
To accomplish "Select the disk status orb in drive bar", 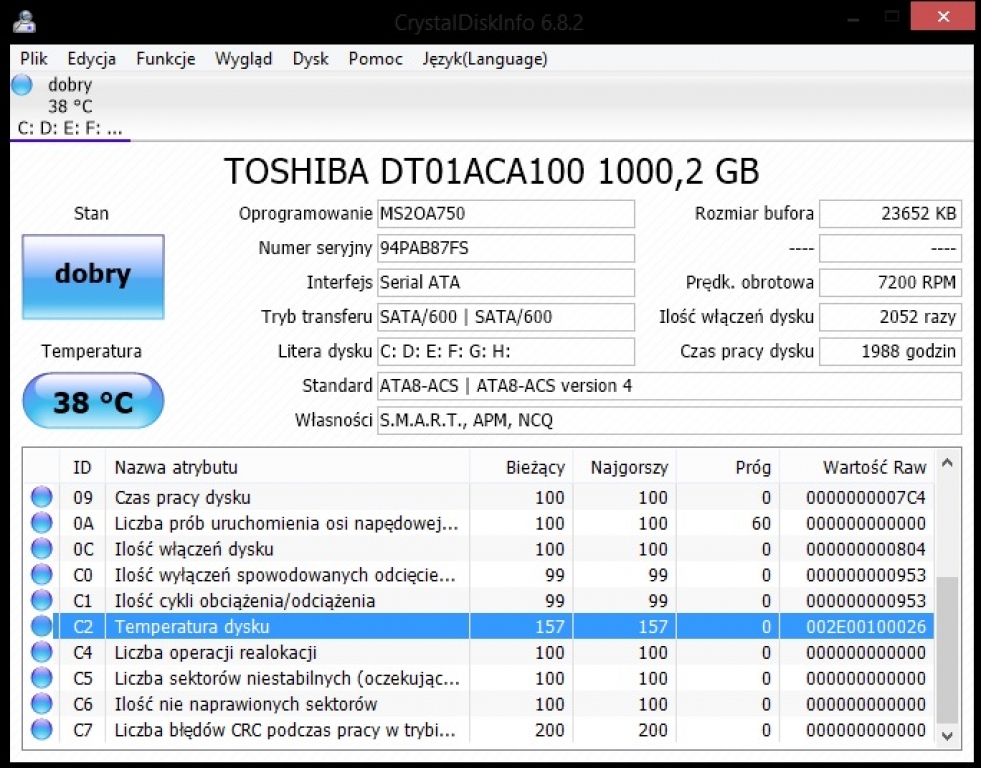I will click(x=22, y=84).
